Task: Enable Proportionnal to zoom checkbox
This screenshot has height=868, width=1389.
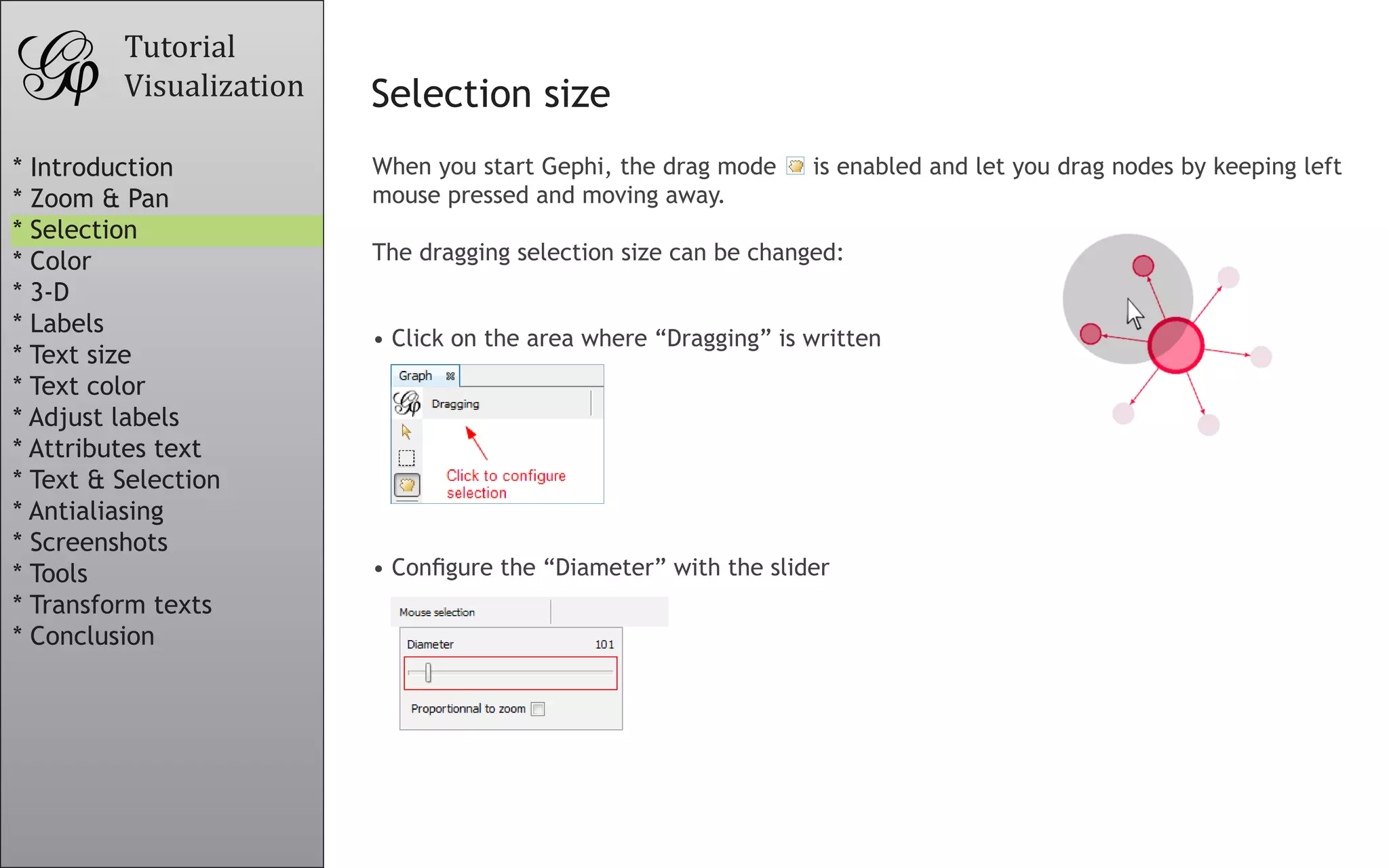Action: [538, 709]
